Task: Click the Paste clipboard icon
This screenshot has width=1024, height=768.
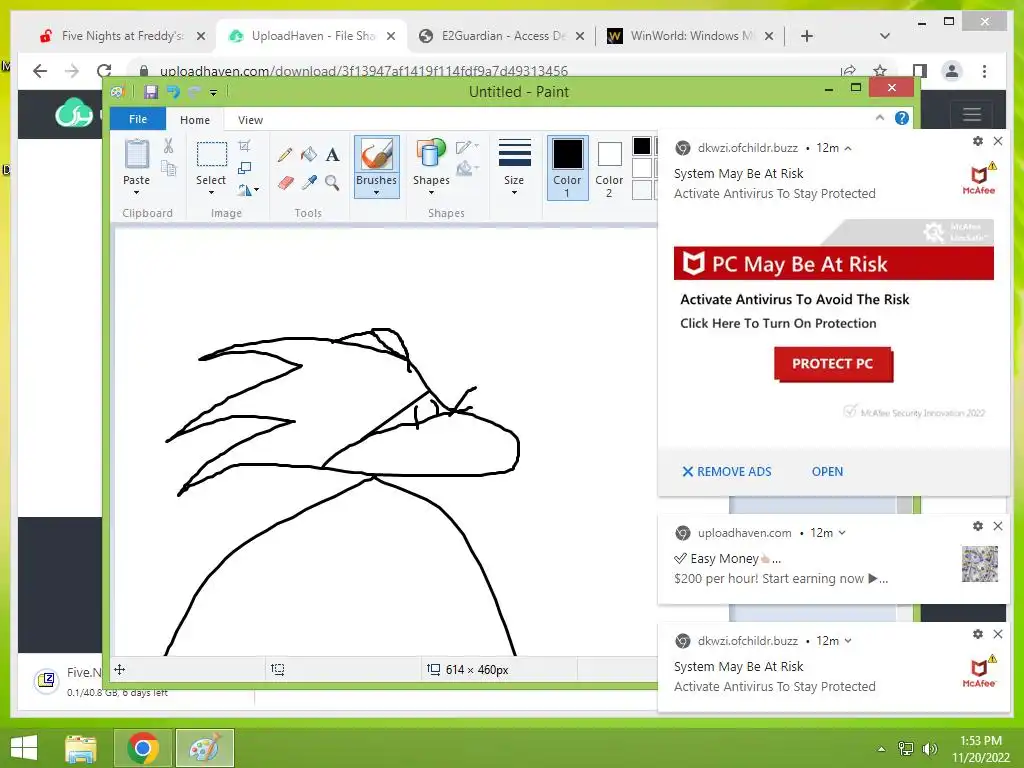Action: (x=137, y=155)
